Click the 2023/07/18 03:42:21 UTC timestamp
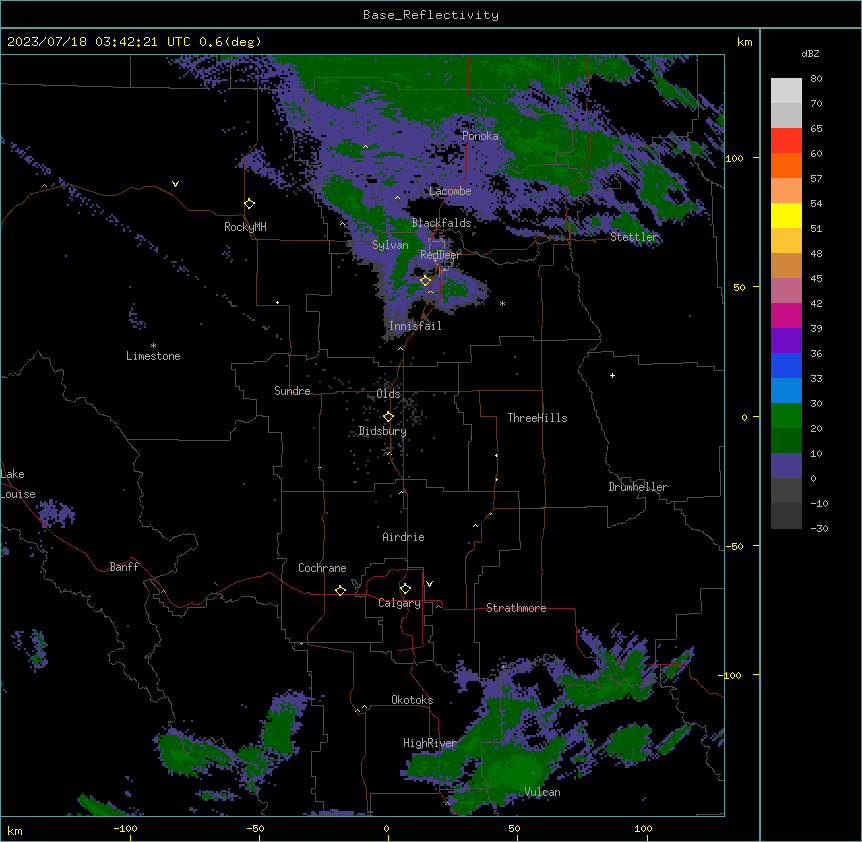Image resolution: width=862 pixels, height=842 pixels. pos(98,42)
